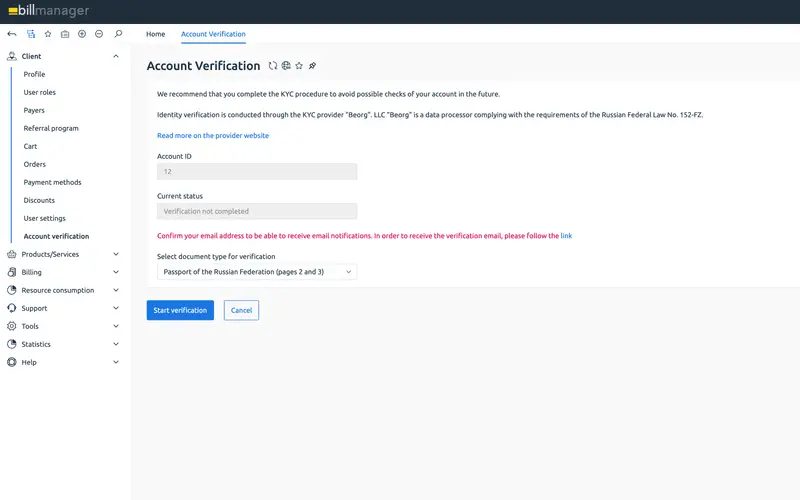Image resolution: width=800 pixels, height=500 pixels.
Task: Expand the Help section chevron
Action: point(116,362)
